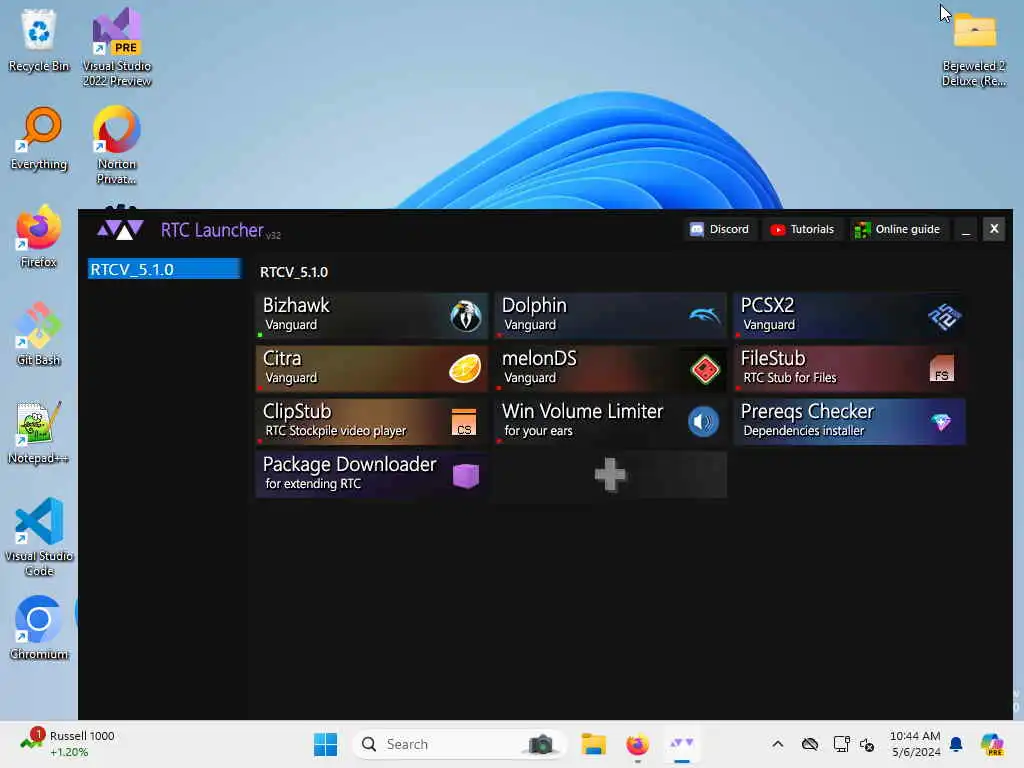Viewport: 1024px width, 768px height.
Task: Run Prereqs Checker via diamond icon
Action: pyautogui.click(x=941, y=423)
